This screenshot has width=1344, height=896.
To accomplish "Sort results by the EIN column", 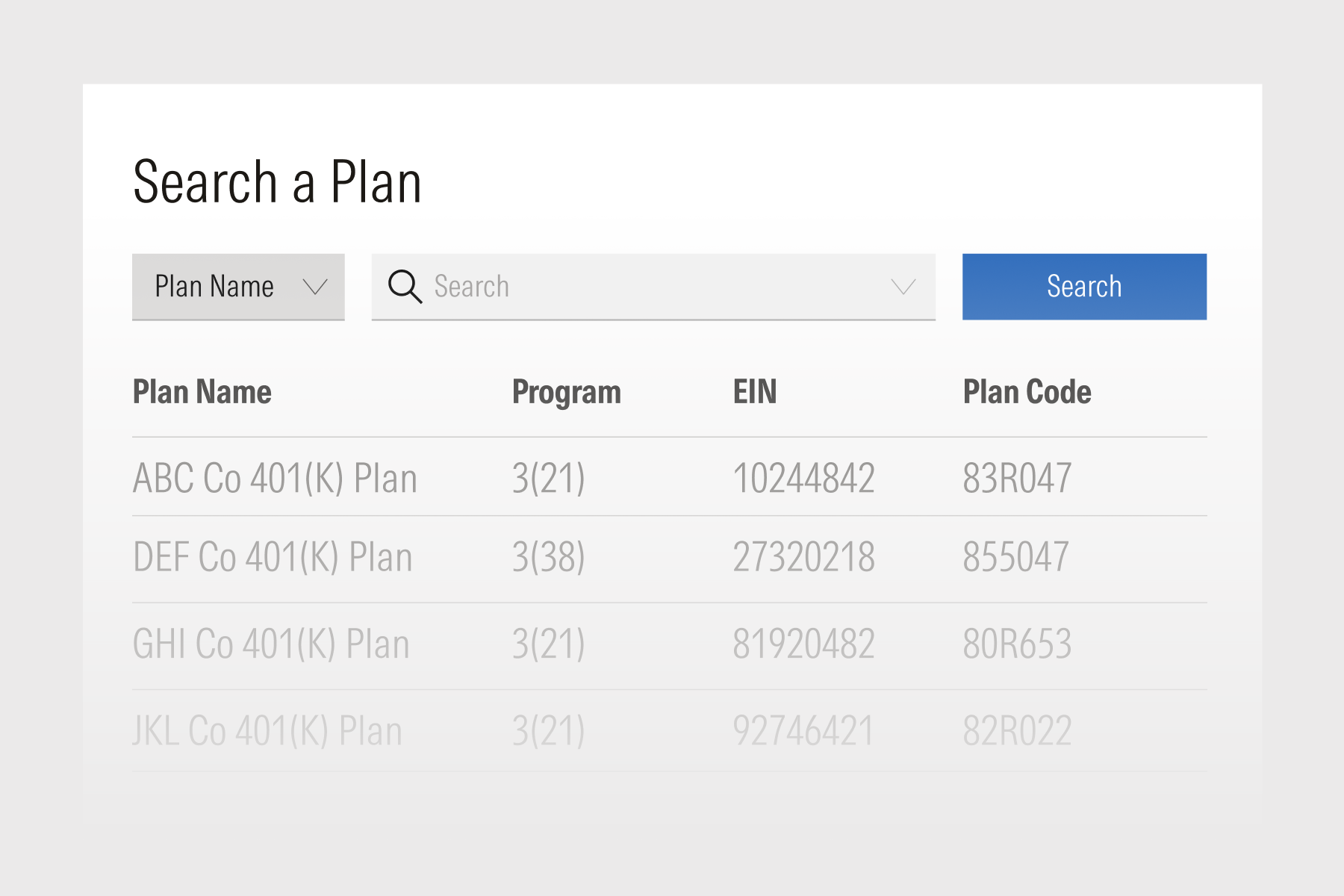I will coord(756,391).
